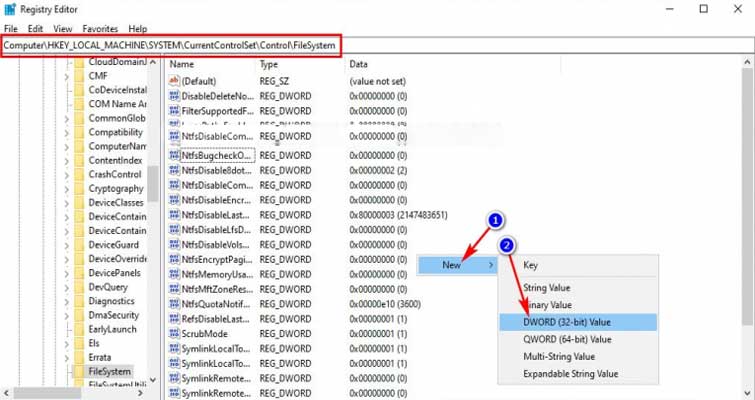The image size is (755, 400).
Task: Choose QWORD (64-bit) Value from the submenu
Action: [x=578, y=339]
